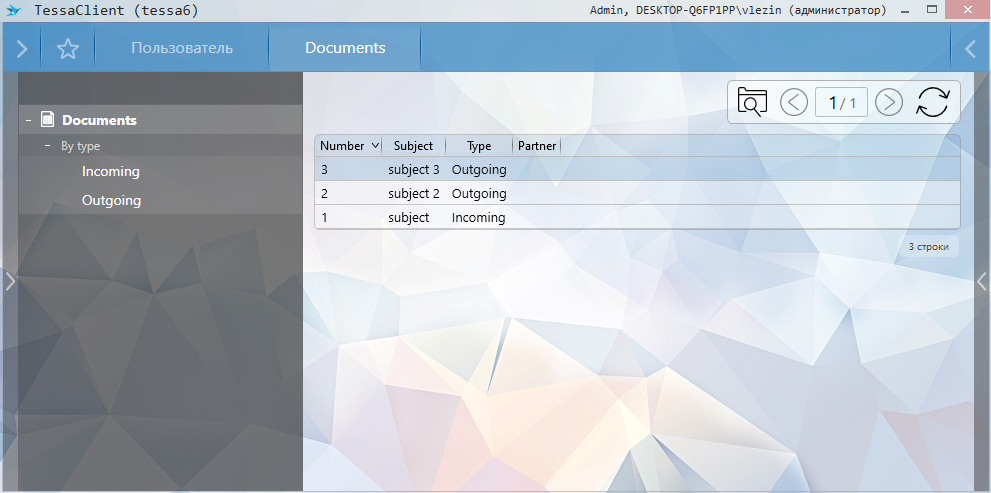Select Incoming in the document tree
This screenshot has height=493, width=991.
click(110, 172)
